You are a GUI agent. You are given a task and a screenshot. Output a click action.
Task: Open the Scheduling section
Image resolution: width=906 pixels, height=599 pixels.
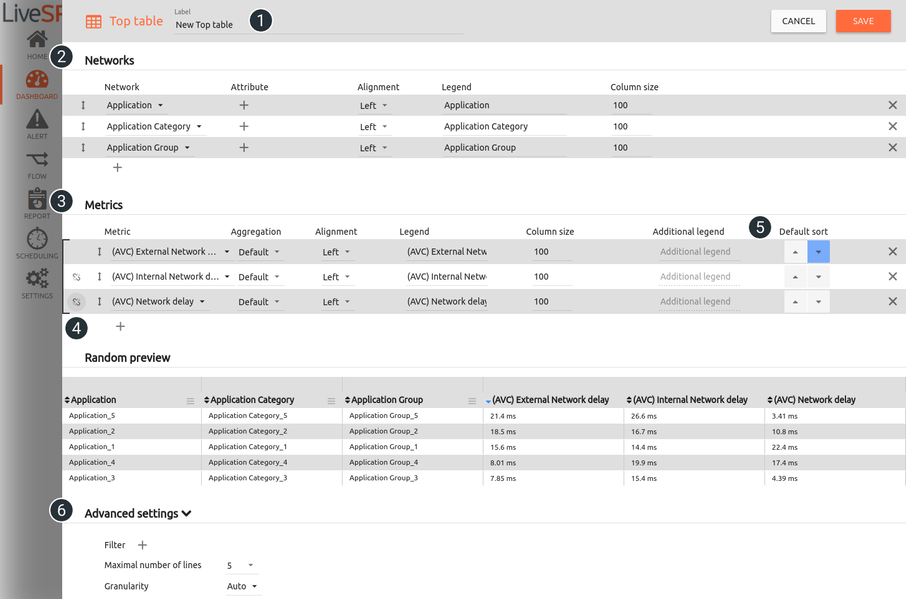[37, 244]
